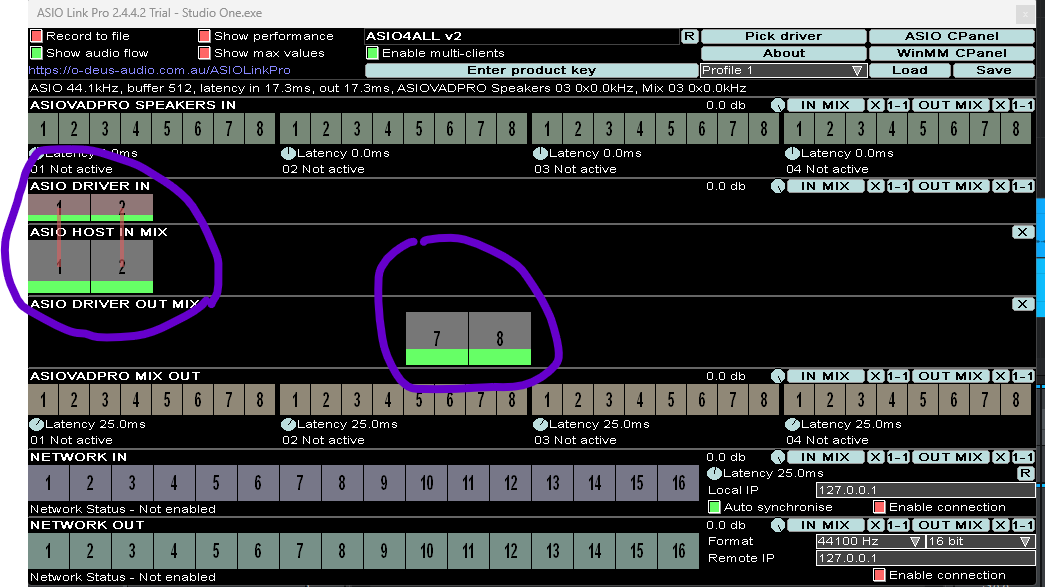Open the o-deus-audio ASIOLinkPro link

[160, 71]
